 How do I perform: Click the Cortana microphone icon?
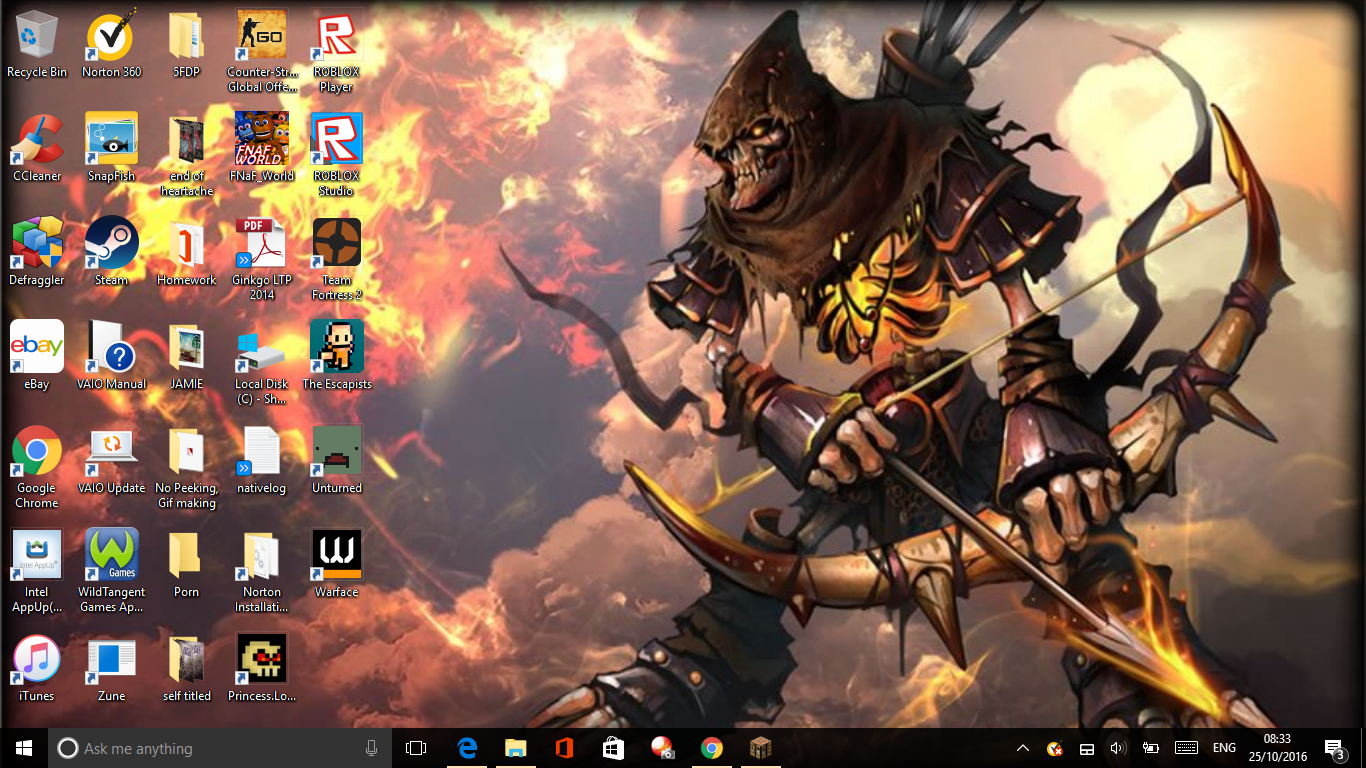click(x=372, y=748)
